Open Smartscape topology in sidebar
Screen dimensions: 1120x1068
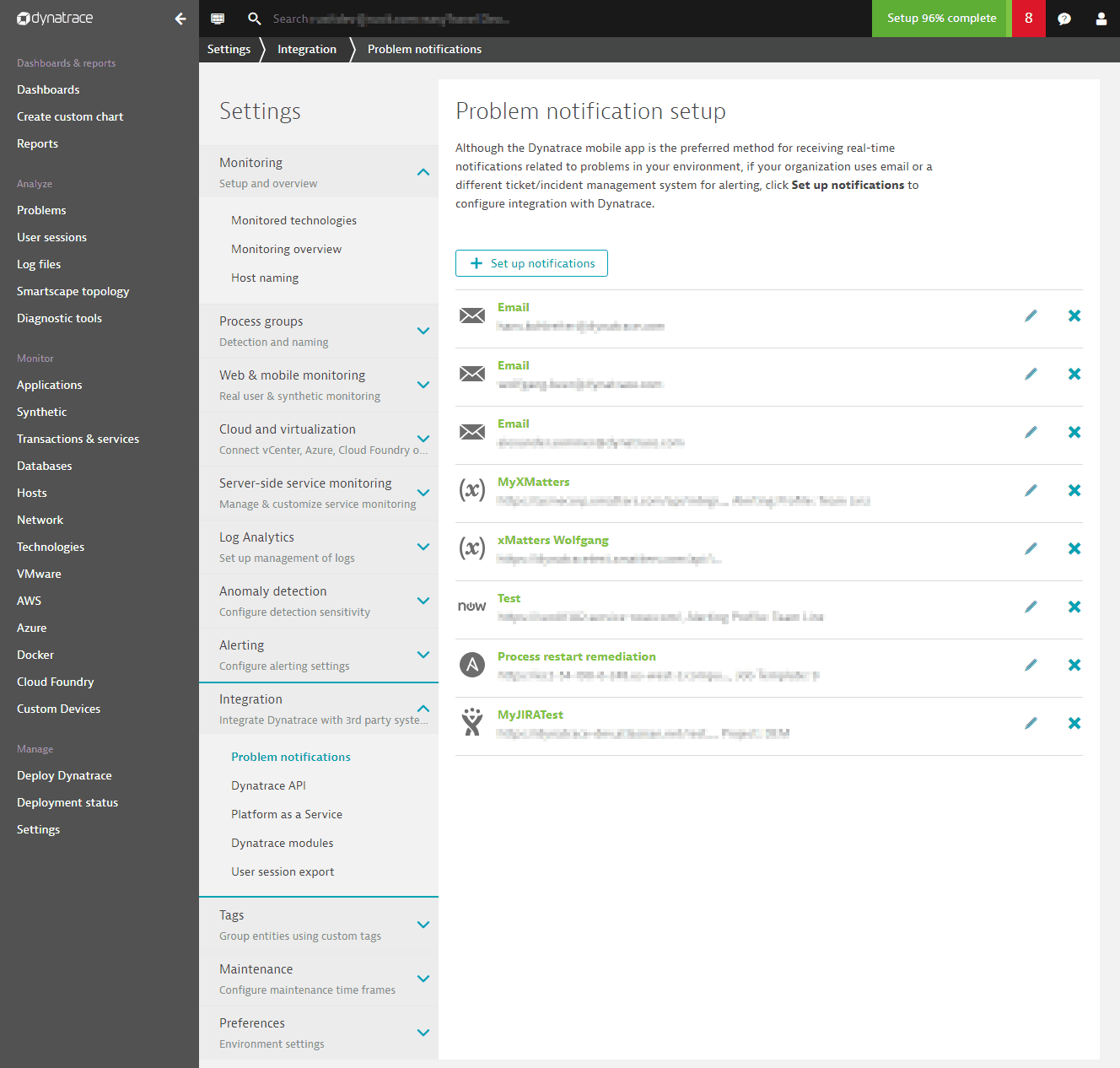click(x=73, y=291)
